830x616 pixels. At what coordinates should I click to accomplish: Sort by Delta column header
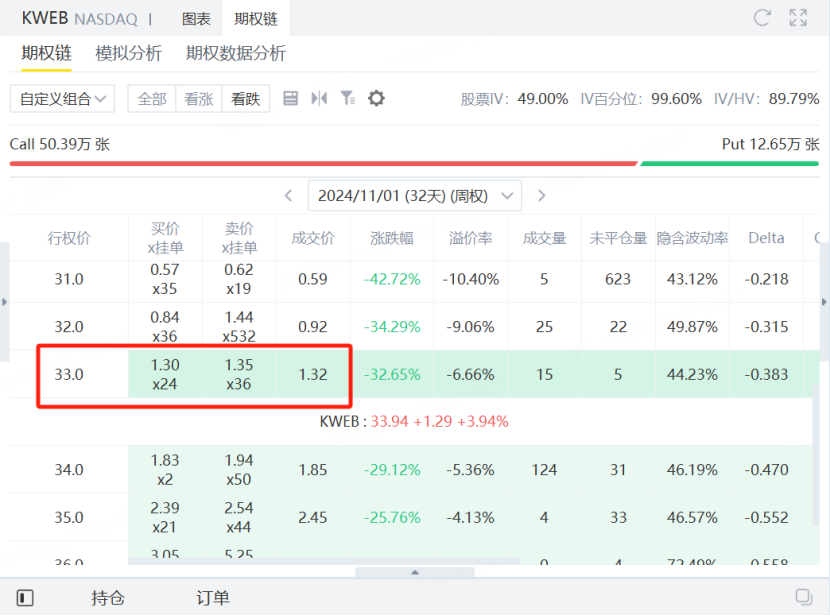(766, 238)
